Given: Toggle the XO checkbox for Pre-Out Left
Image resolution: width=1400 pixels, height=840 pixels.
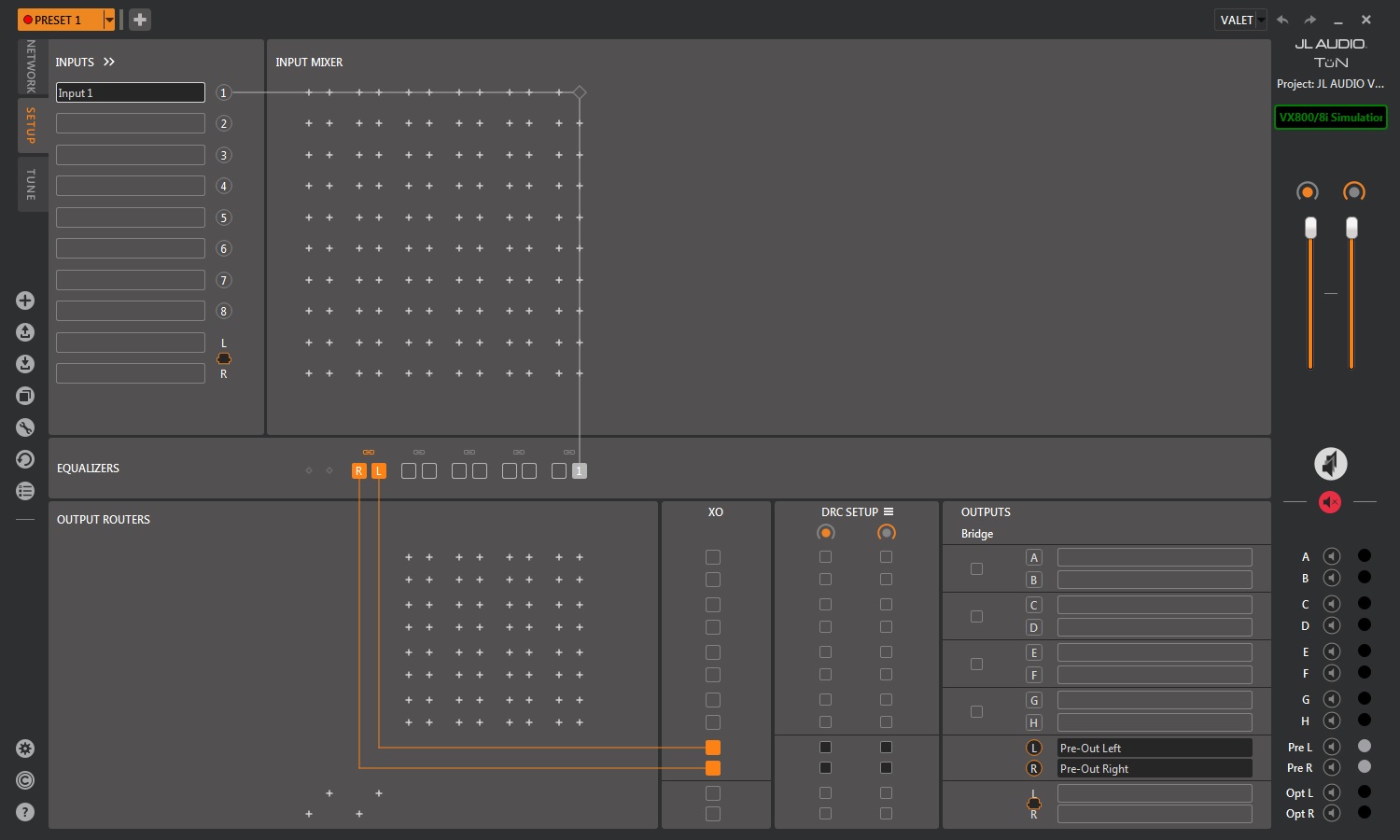Looking at the screenshot, I should [x=713, y=748].
